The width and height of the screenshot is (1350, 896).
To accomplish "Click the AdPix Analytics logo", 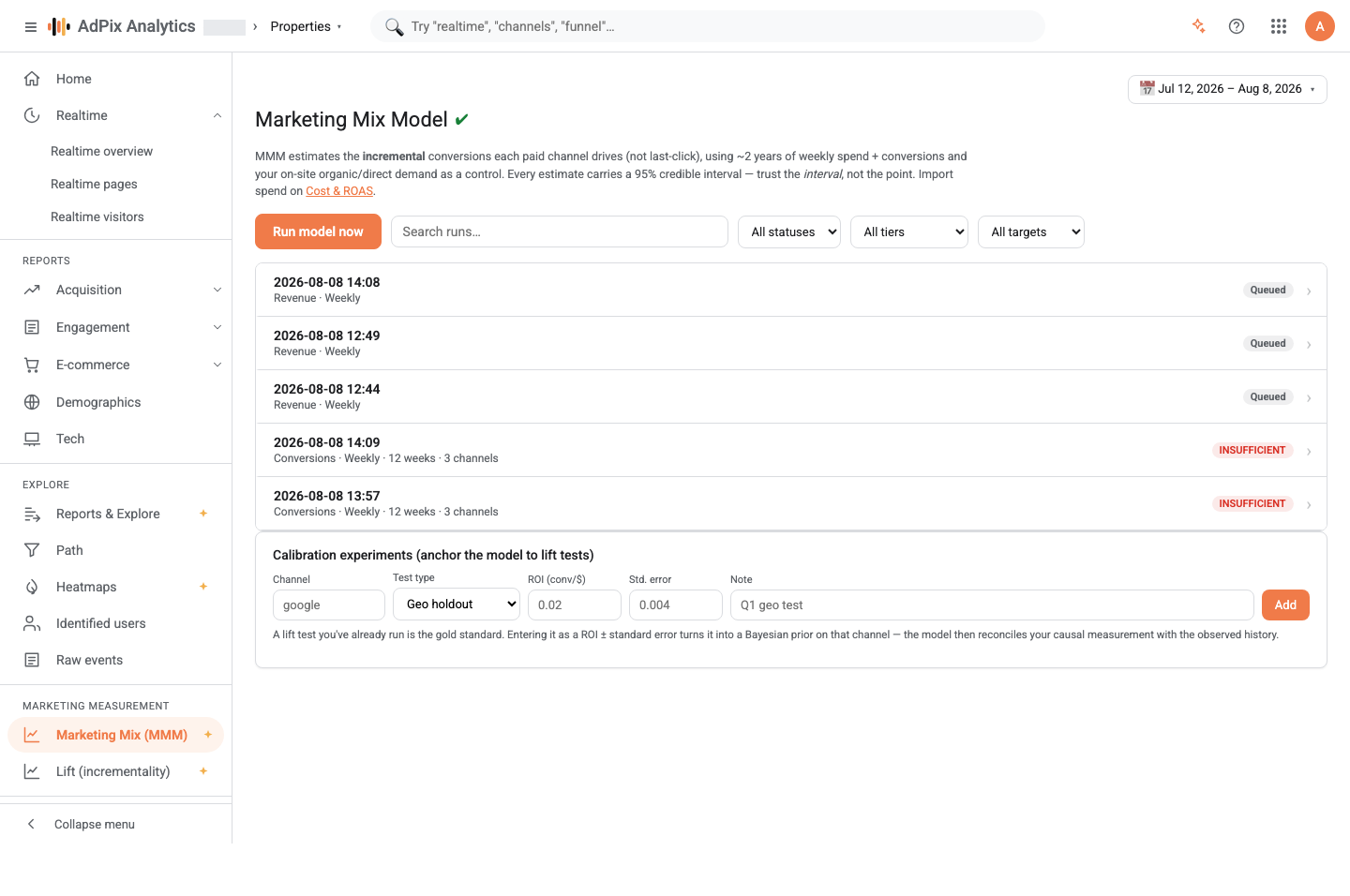I will point(122,26).
